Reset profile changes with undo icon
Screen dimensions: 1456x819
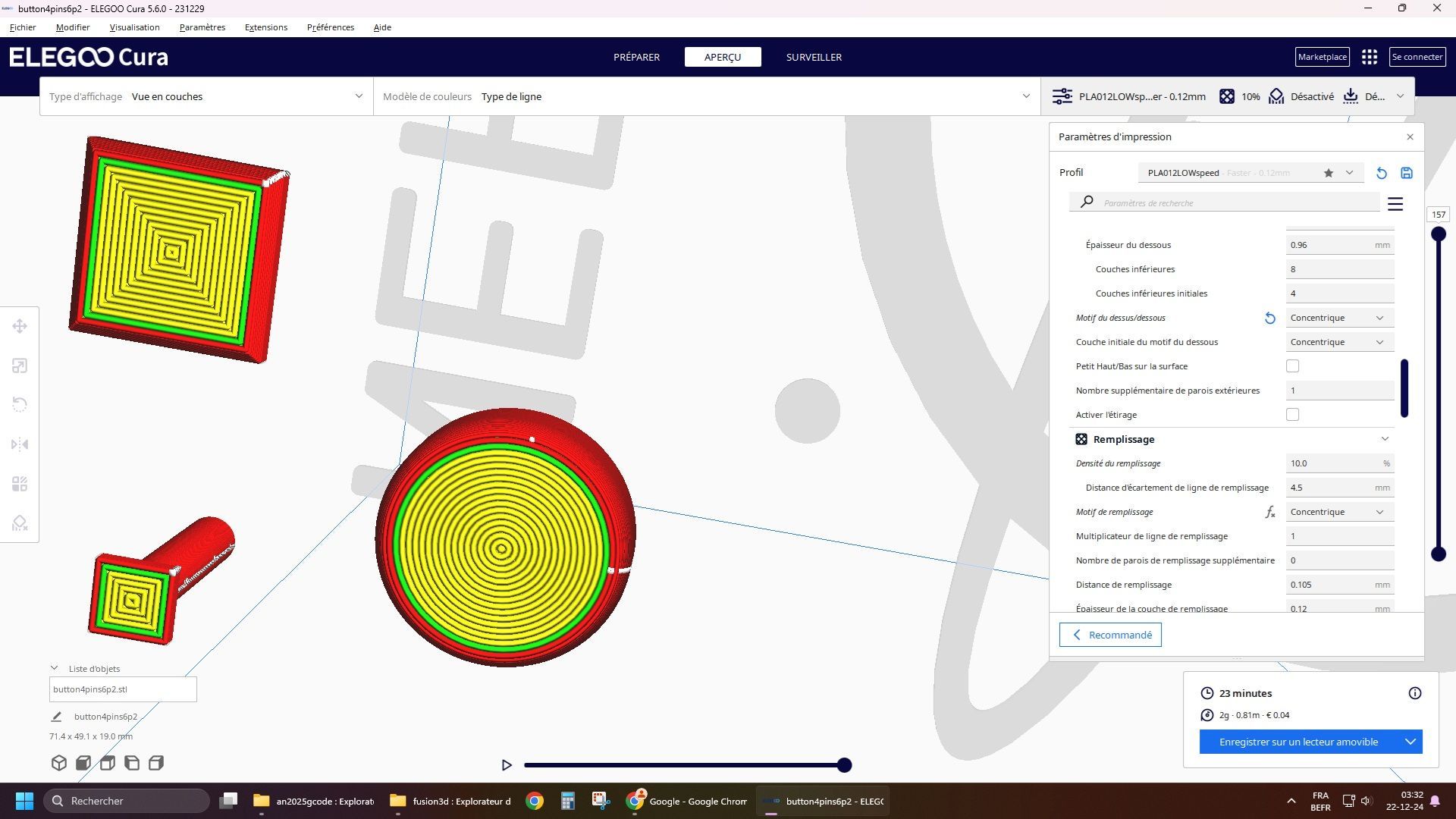1381,173
